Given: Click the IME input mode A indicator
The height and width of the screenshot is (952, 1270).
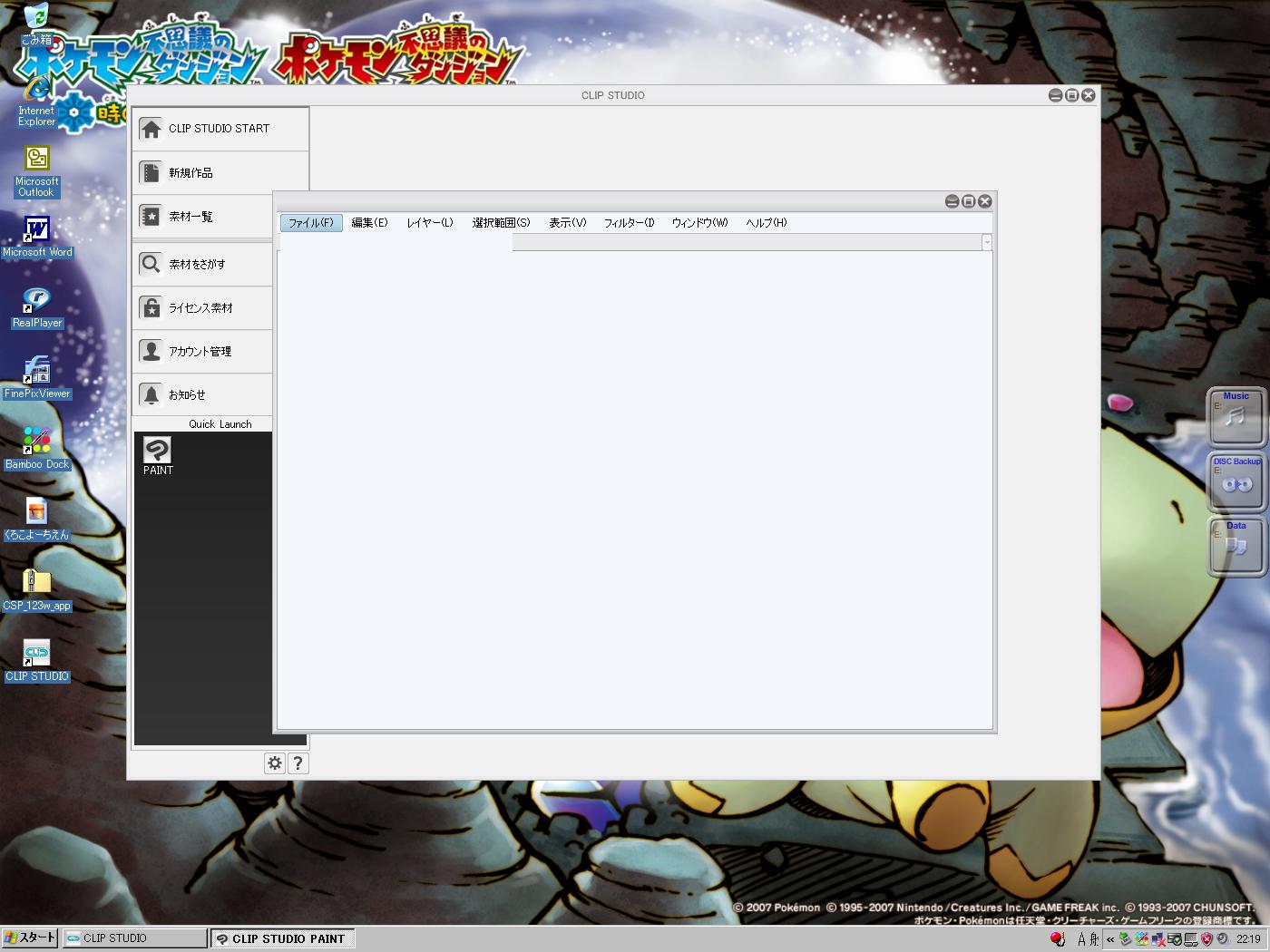Looking at the screenshot, I should [x=1081, y=939].
